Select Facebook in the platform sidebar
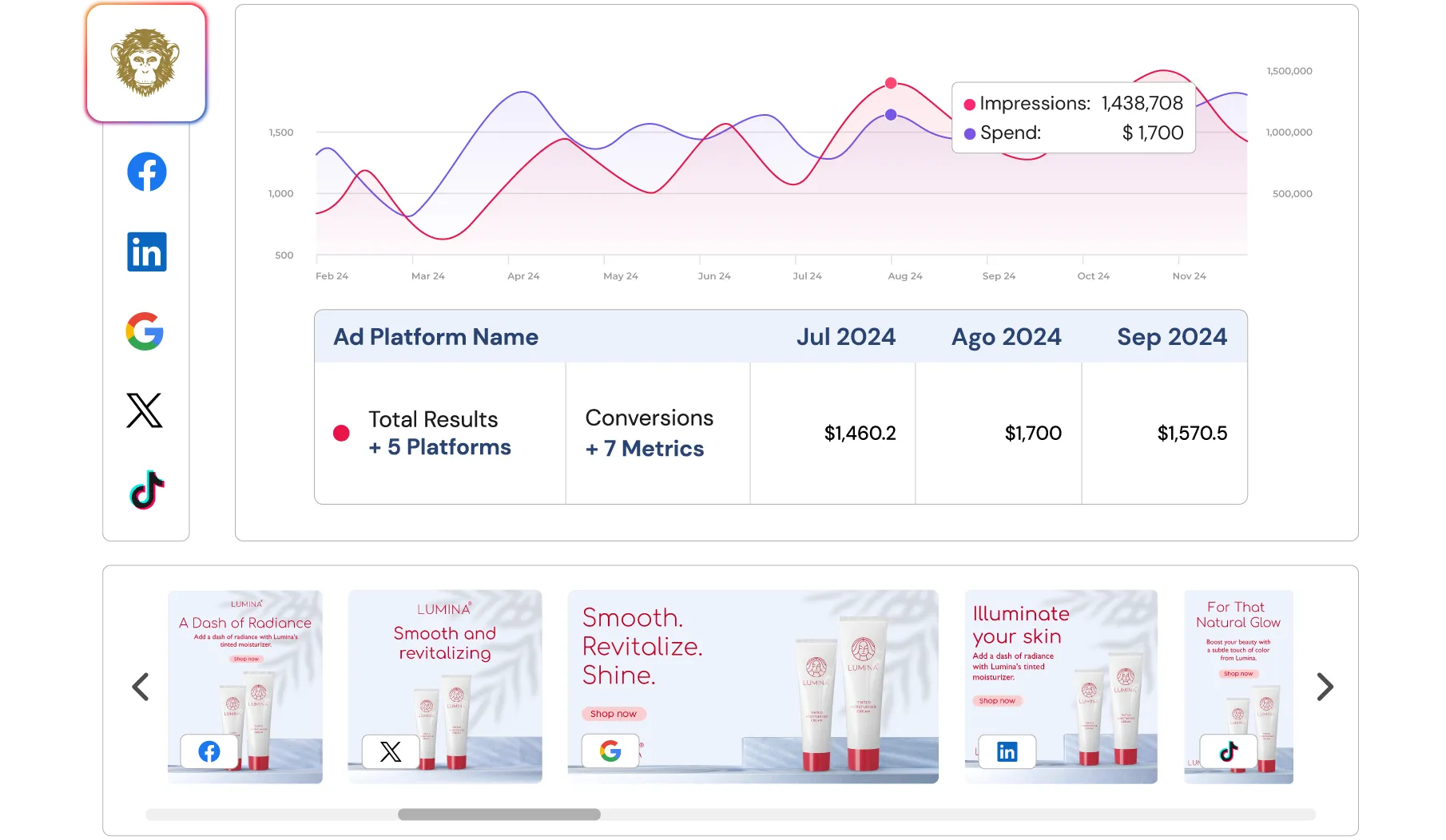 (147, 172)
